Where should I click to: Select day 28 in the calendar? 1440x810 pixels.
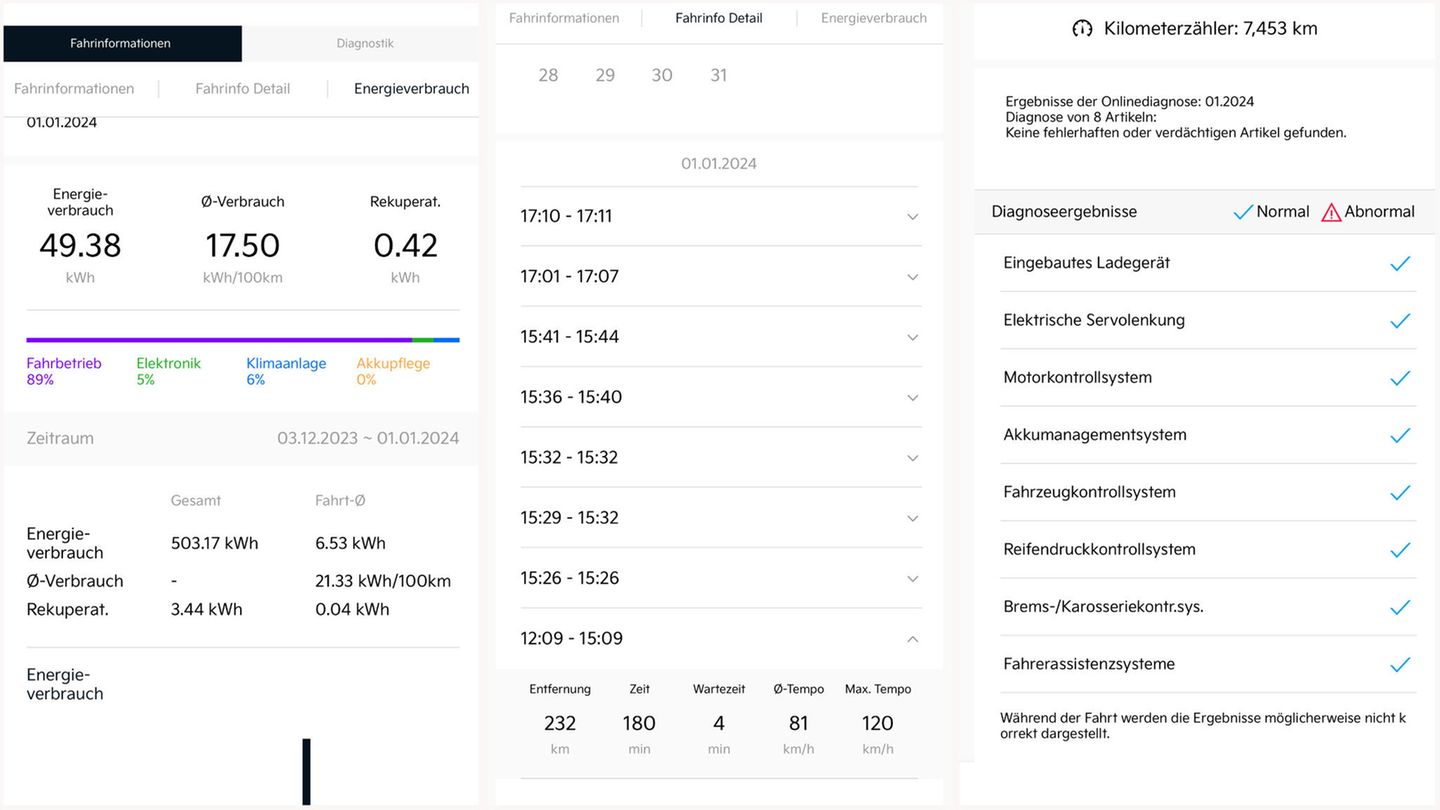click(548, 75)
